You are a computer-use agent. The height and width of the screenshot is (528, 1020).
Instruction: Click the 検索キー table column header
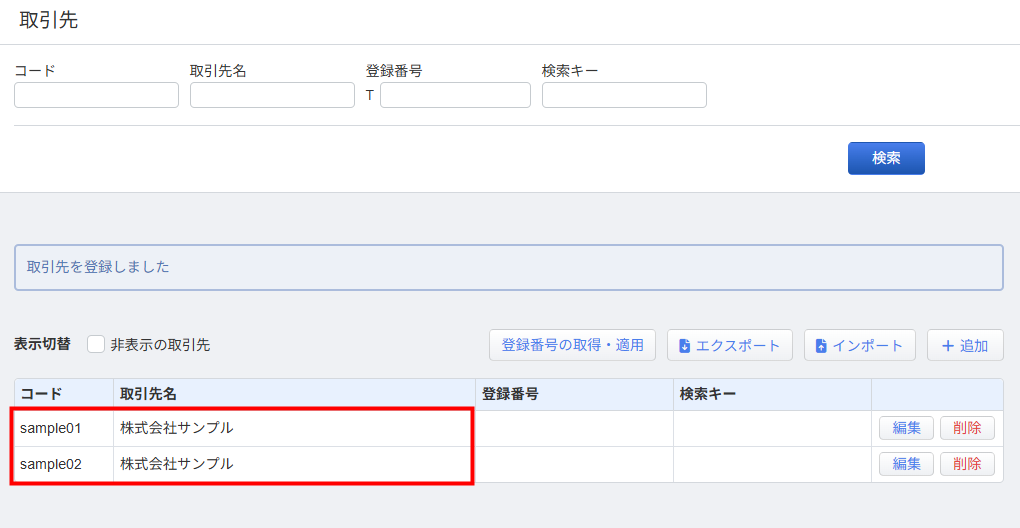(707, 394)
